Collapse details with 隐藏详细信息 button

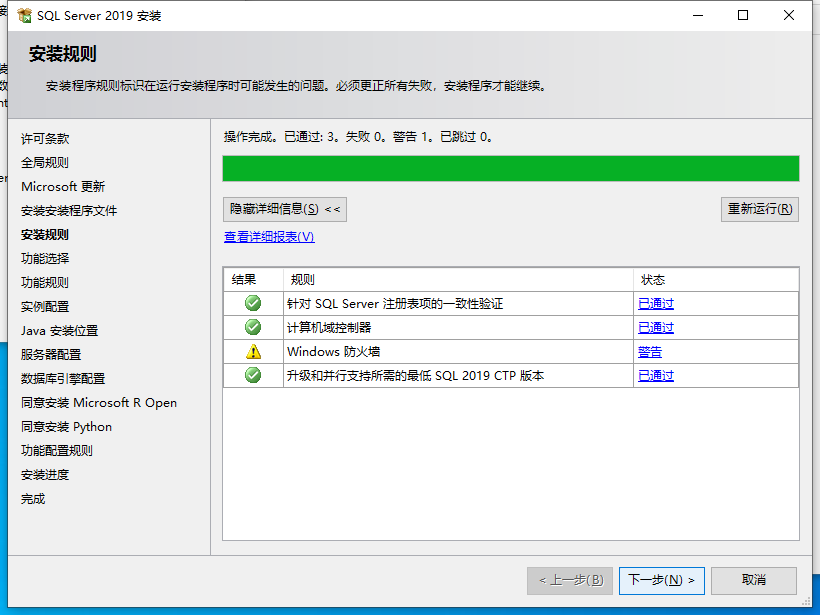(x=284, y=209)
